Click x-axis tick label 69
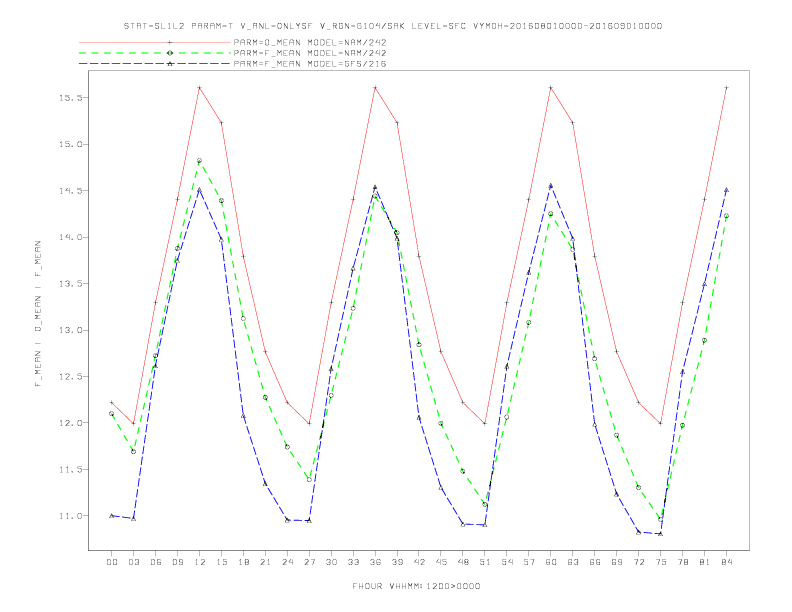 [617, 562]
